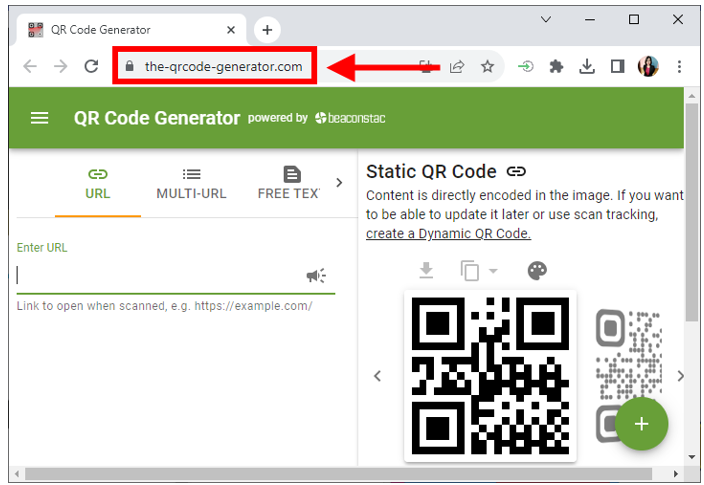Go to previous QR design
This screenshot has width=704, height=485.
point(378,376)
